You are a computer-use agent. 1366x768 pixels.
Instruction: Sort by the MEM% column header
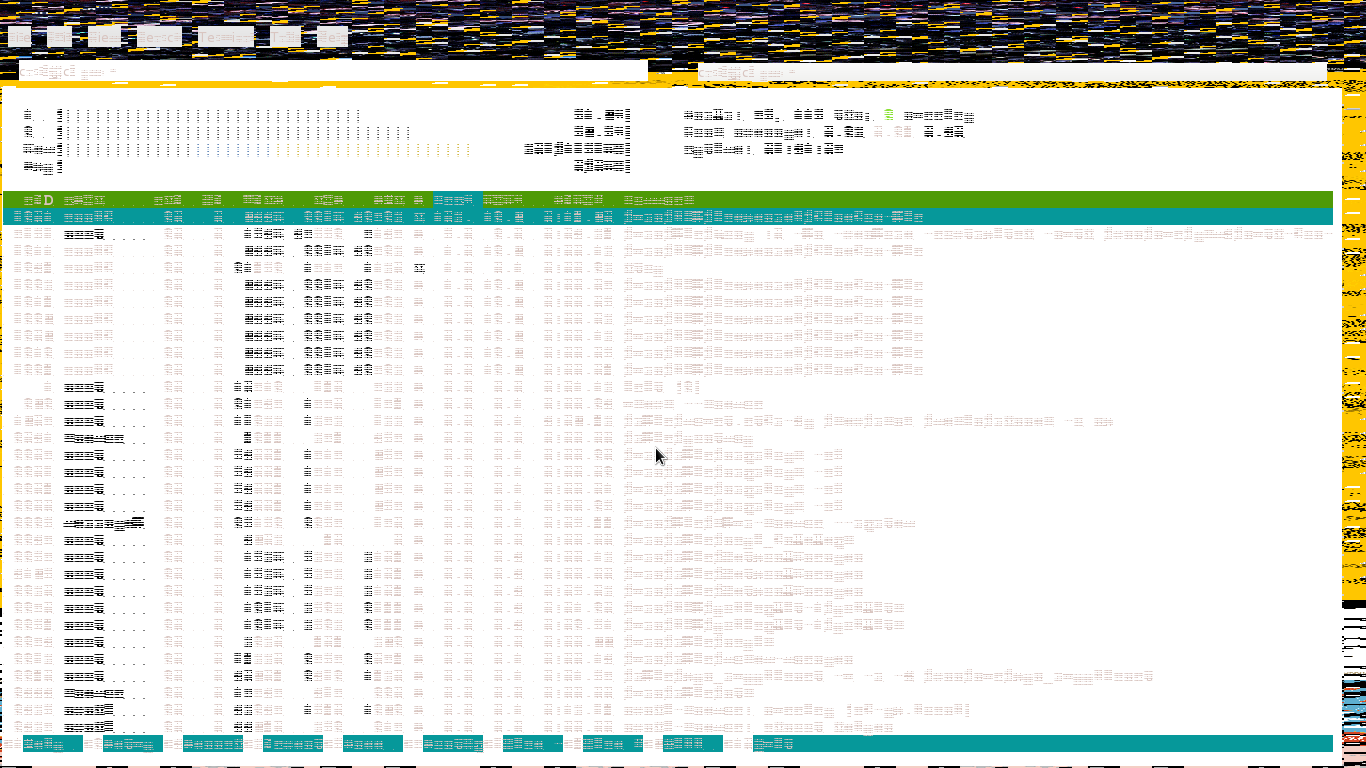point(504,200)
